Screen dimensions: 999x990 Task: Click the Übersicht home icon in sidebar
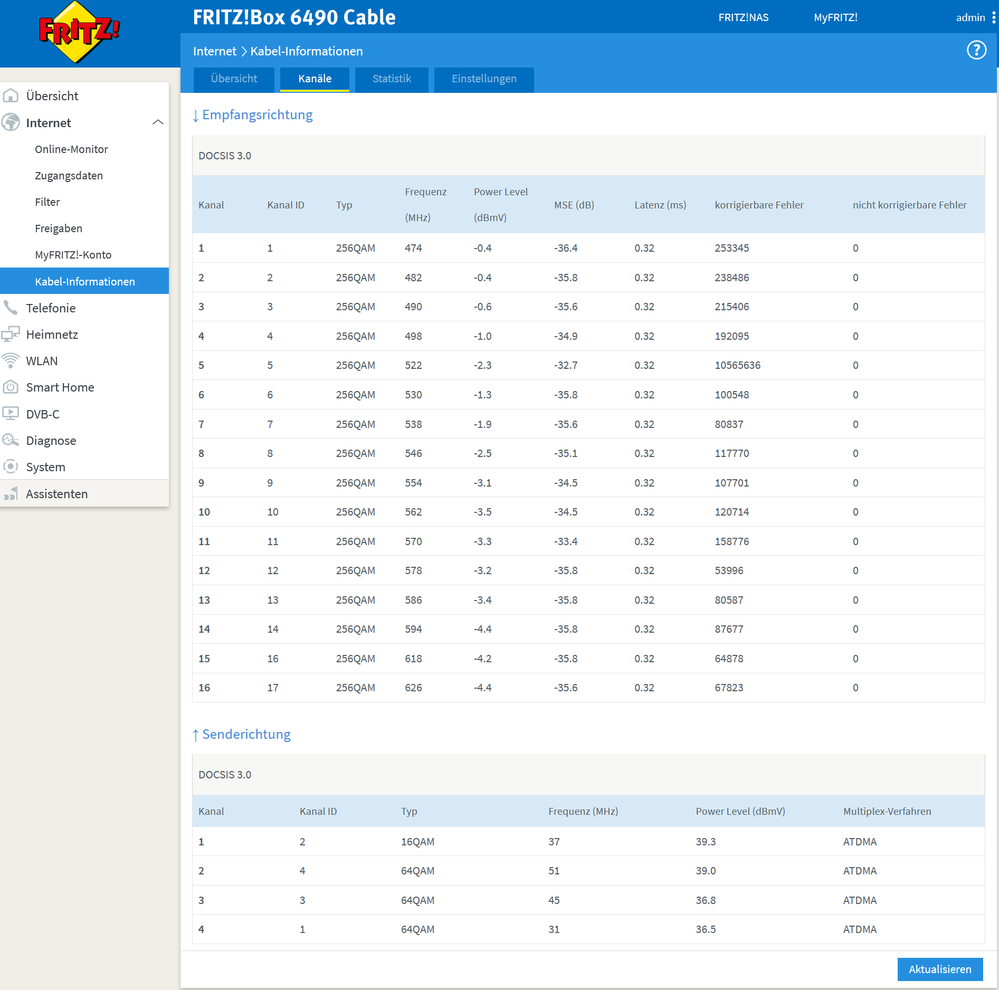11,96
